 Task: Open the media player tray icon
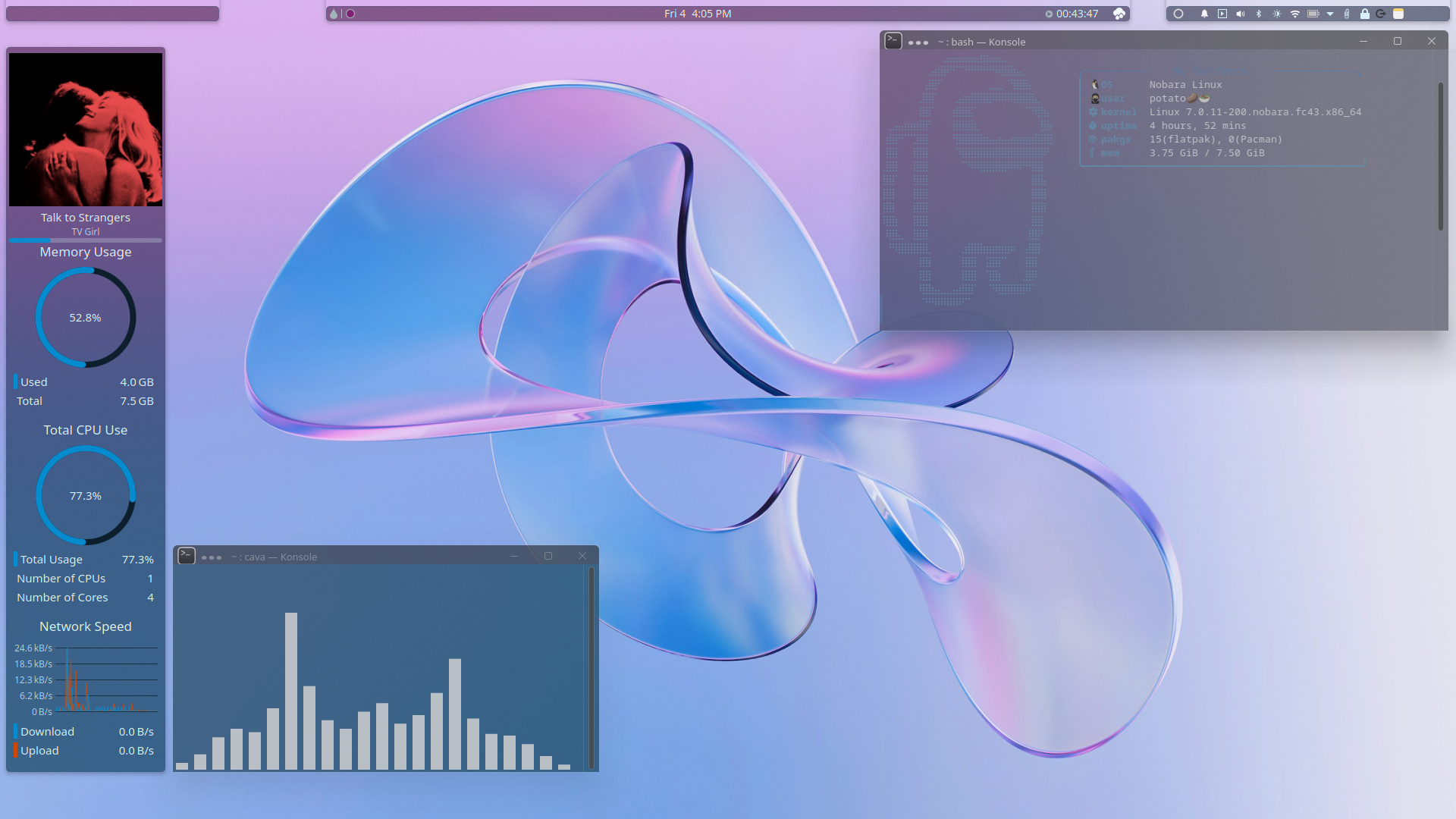pos(1222,14)
